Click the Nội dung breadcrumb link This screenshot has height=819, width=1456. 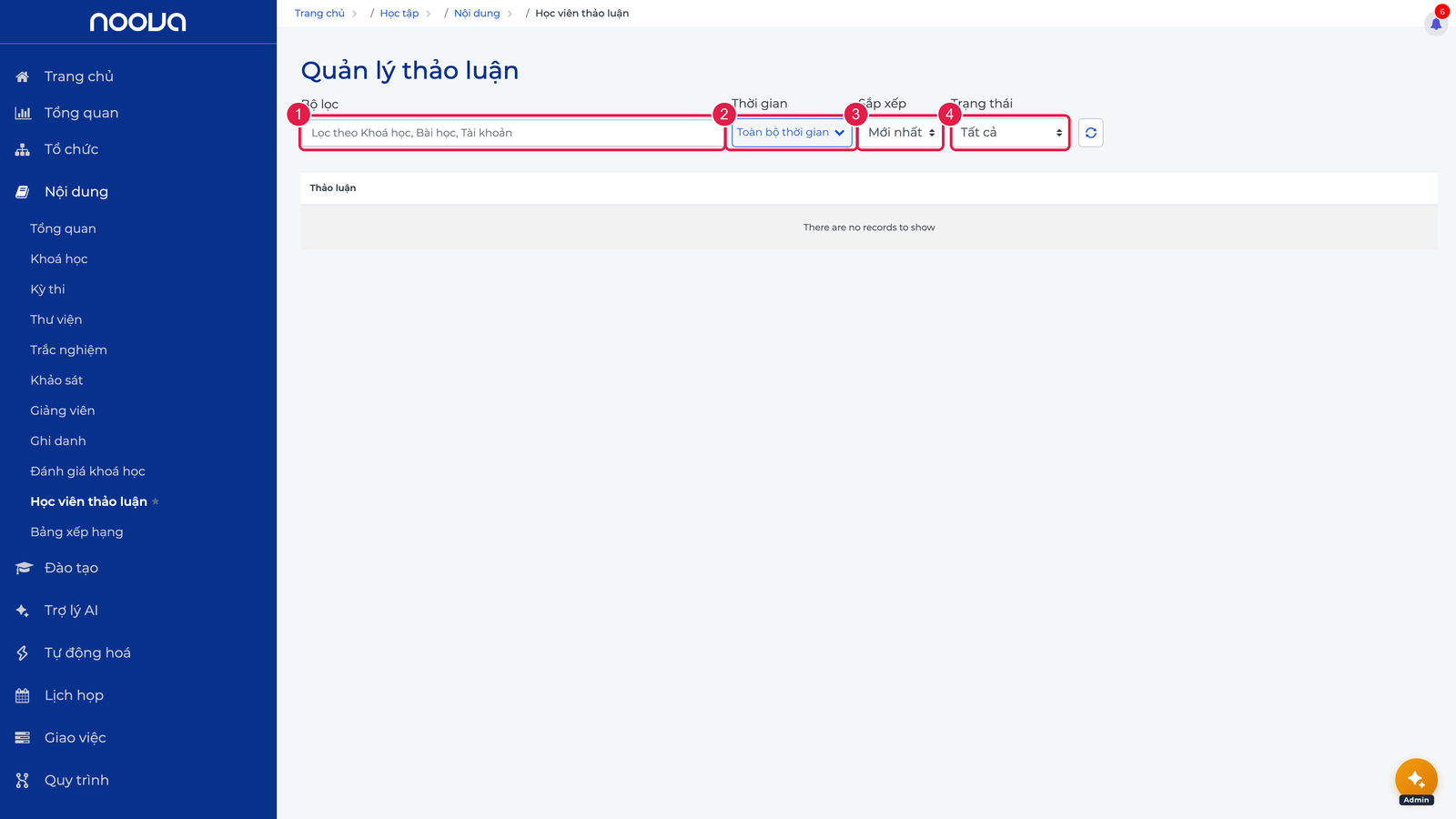coord(477,14)
